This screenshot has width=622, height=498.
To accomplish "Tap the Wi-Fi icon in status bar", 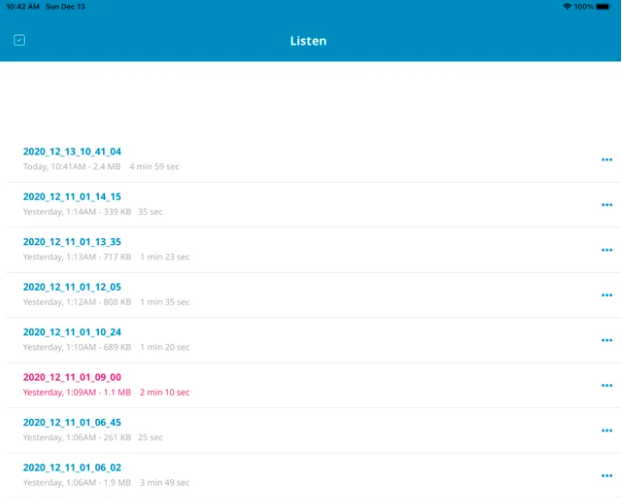I will pos(567,6).
